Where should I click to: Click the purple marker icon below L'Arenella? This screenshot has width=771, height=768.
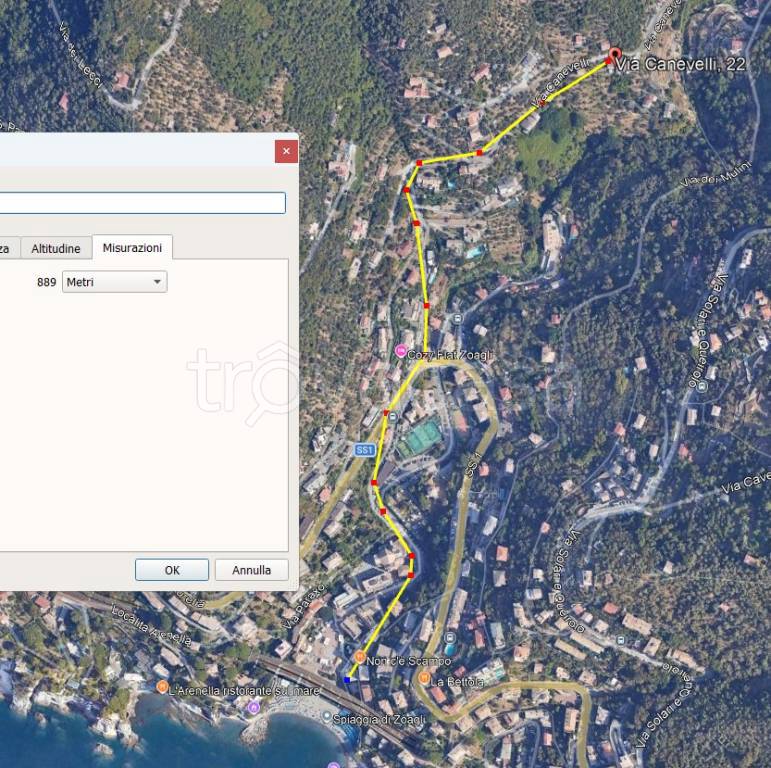254,708
